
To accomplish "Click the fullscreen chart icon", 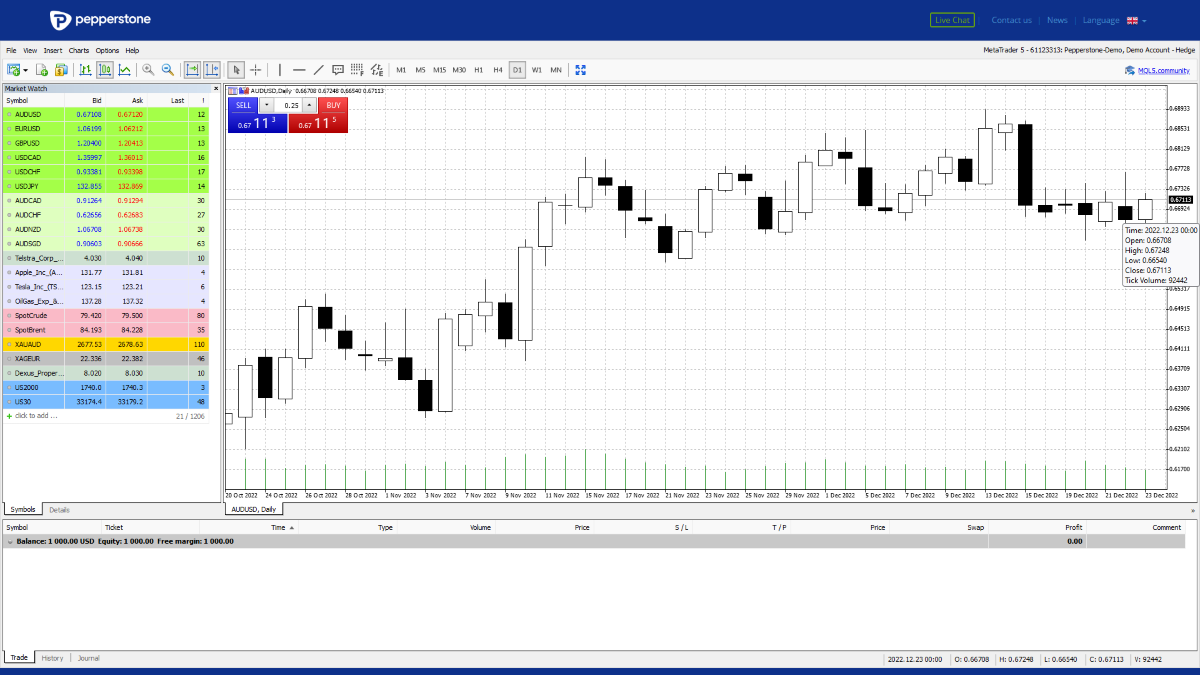I will [x=580, y=70].
